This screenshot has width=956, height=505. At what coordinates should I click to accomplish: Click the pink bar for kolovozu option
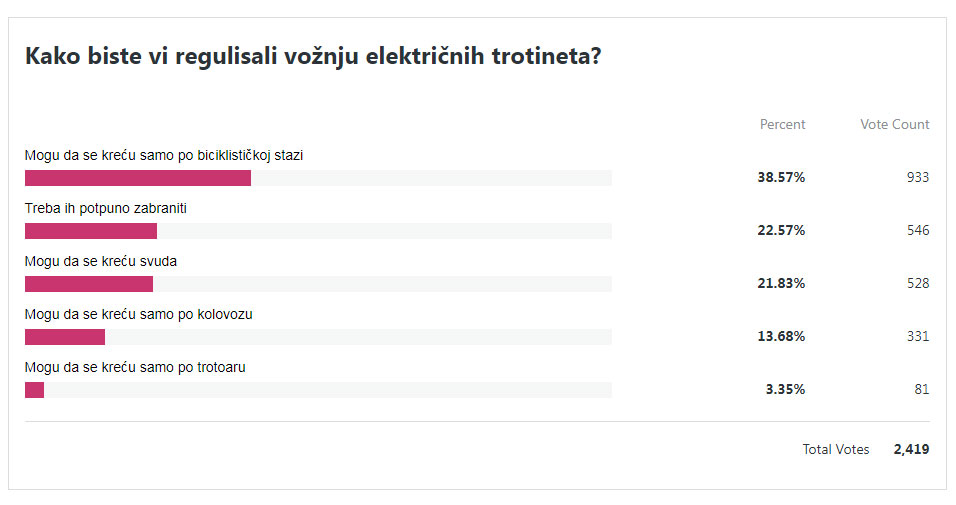[65, 337]
